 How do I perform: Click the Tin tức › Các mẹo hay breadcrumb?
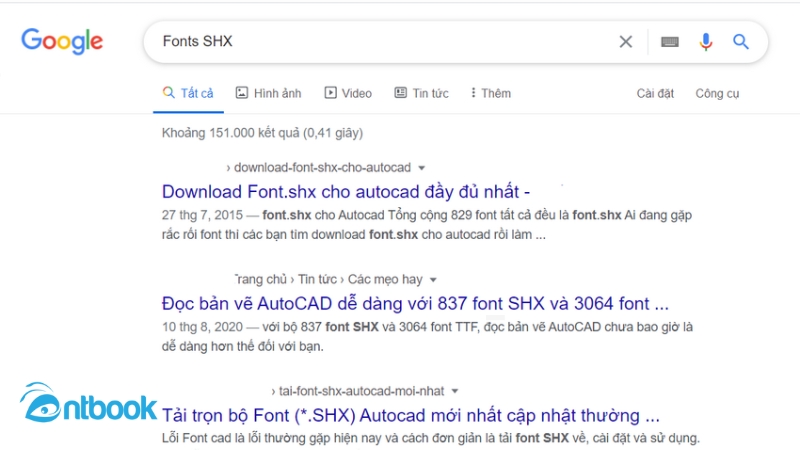point(360,279)
